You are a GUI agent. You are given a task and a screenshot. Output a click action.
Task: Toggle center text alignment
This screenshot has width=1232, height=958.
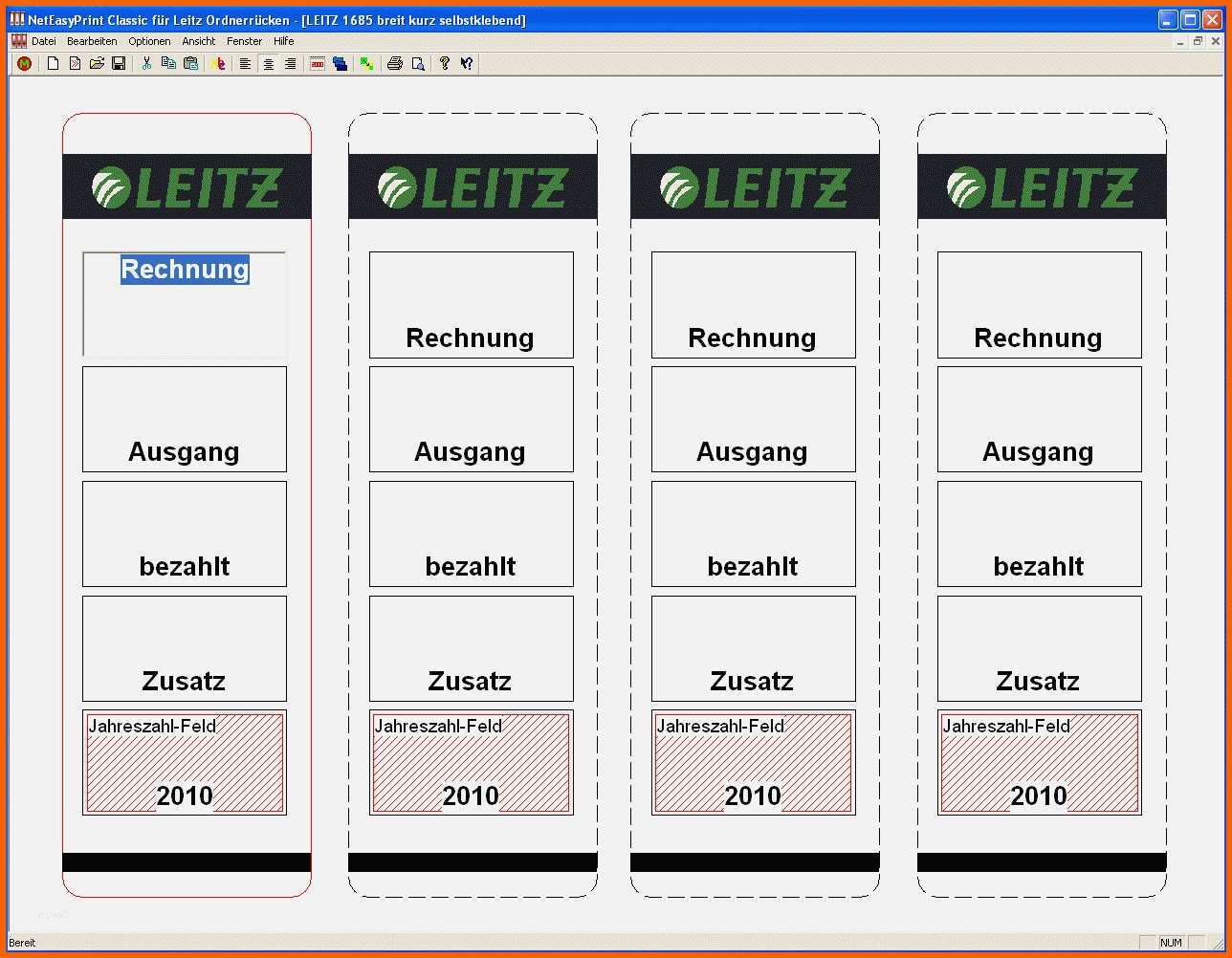coord(268,64)
